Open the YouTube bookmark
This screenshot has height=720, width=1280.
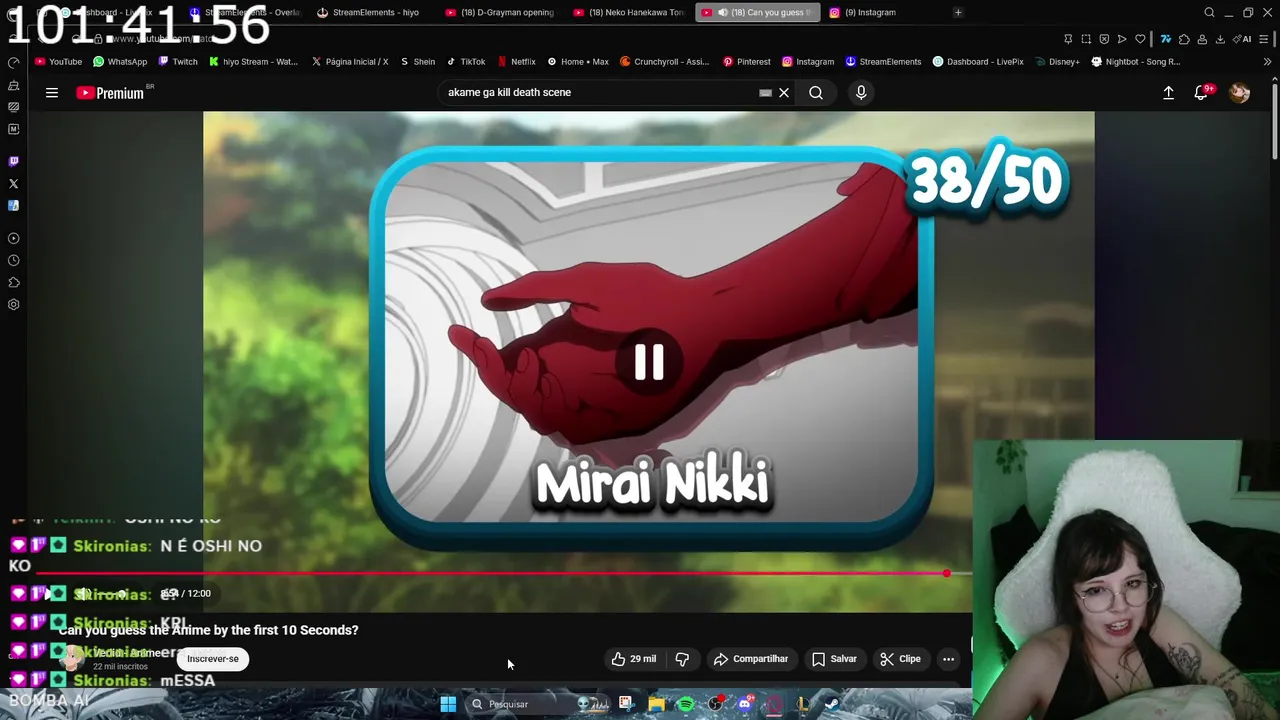point(58,61)
